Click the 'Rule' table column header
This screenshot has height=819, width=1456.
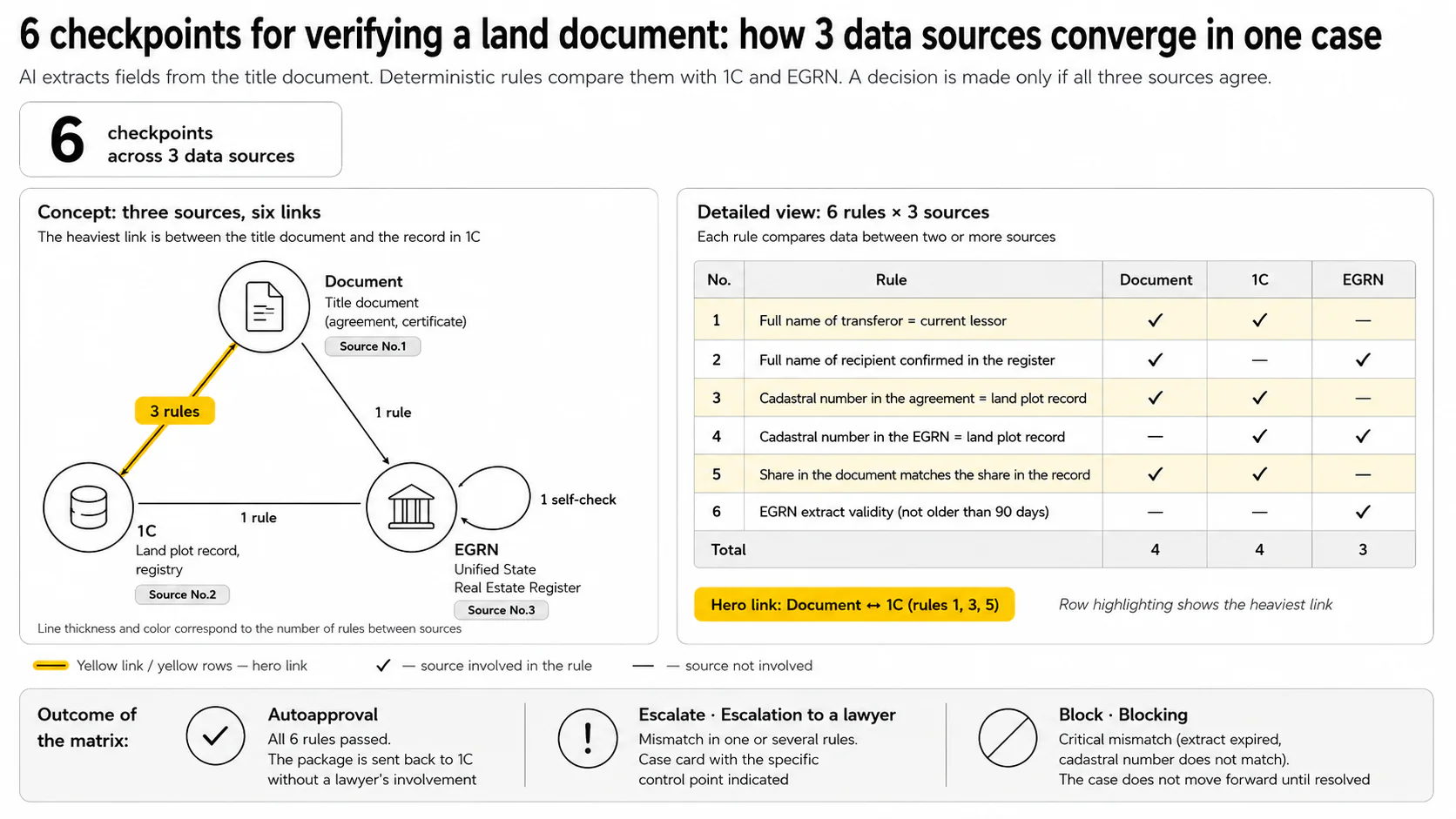[924, 279]
